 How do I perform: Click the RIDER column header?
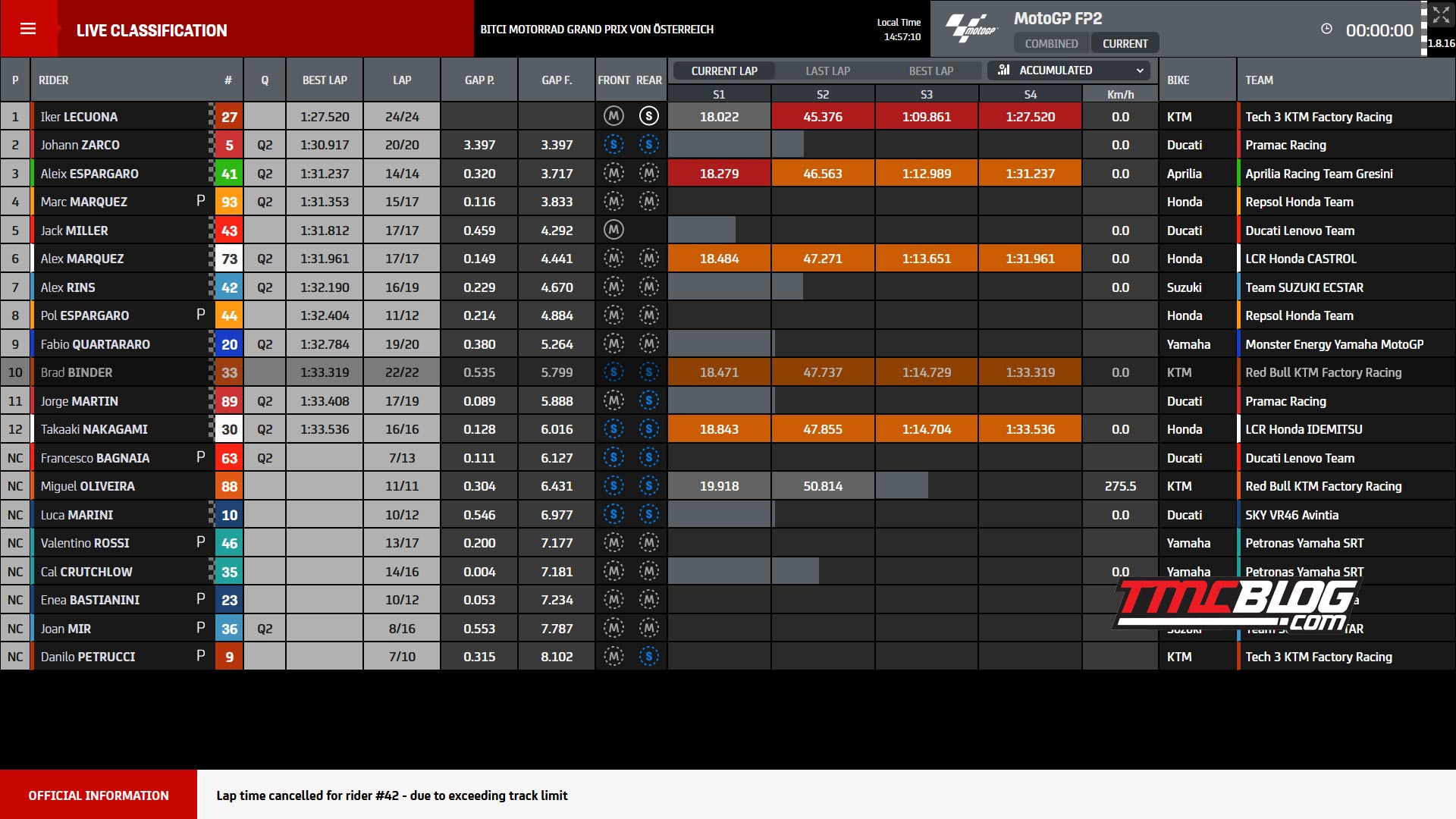pos(53,80)
